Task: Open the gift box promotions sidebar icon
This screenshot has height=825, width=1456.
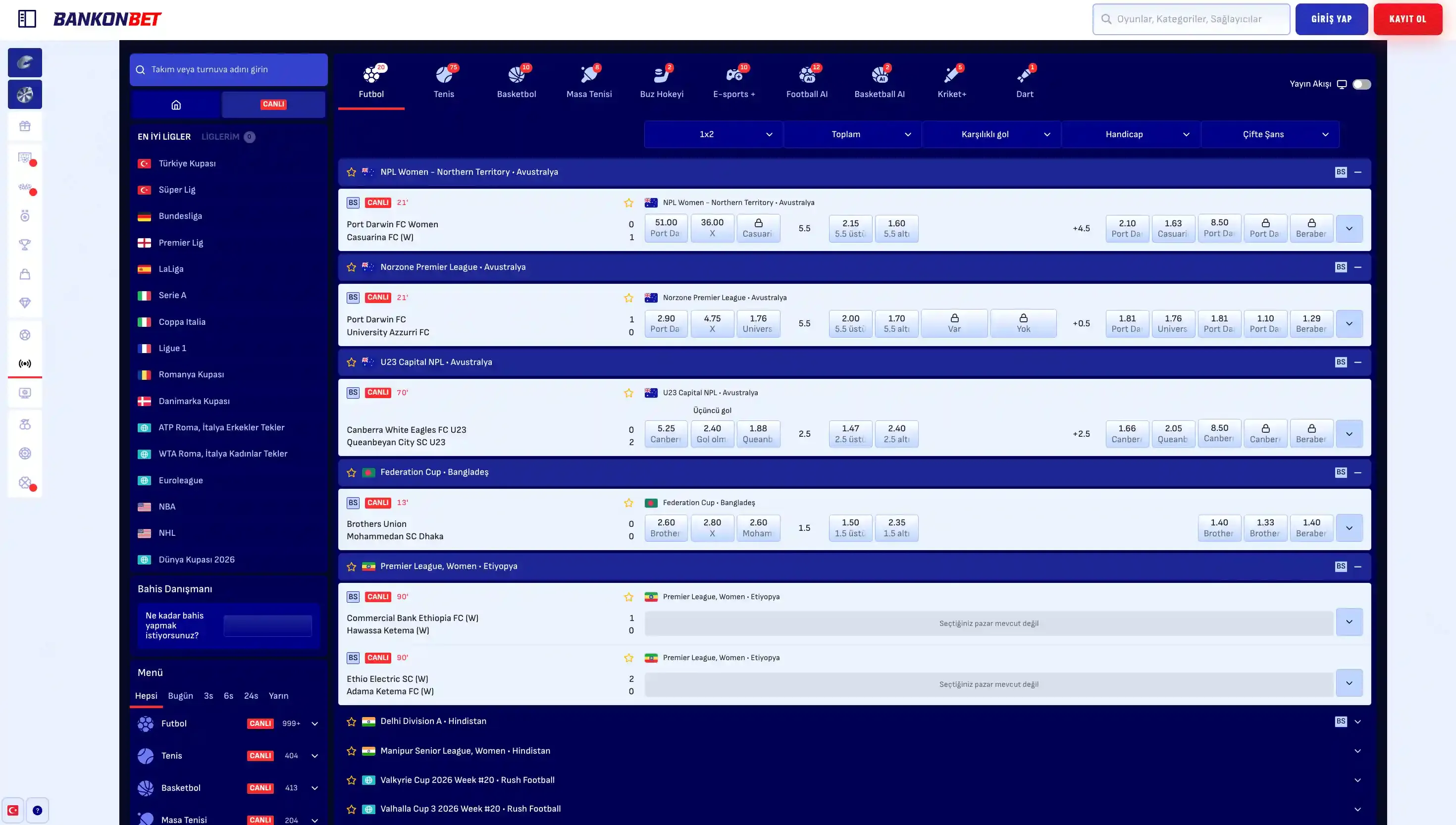Action: pyautogui.click(x=25, y=126)
